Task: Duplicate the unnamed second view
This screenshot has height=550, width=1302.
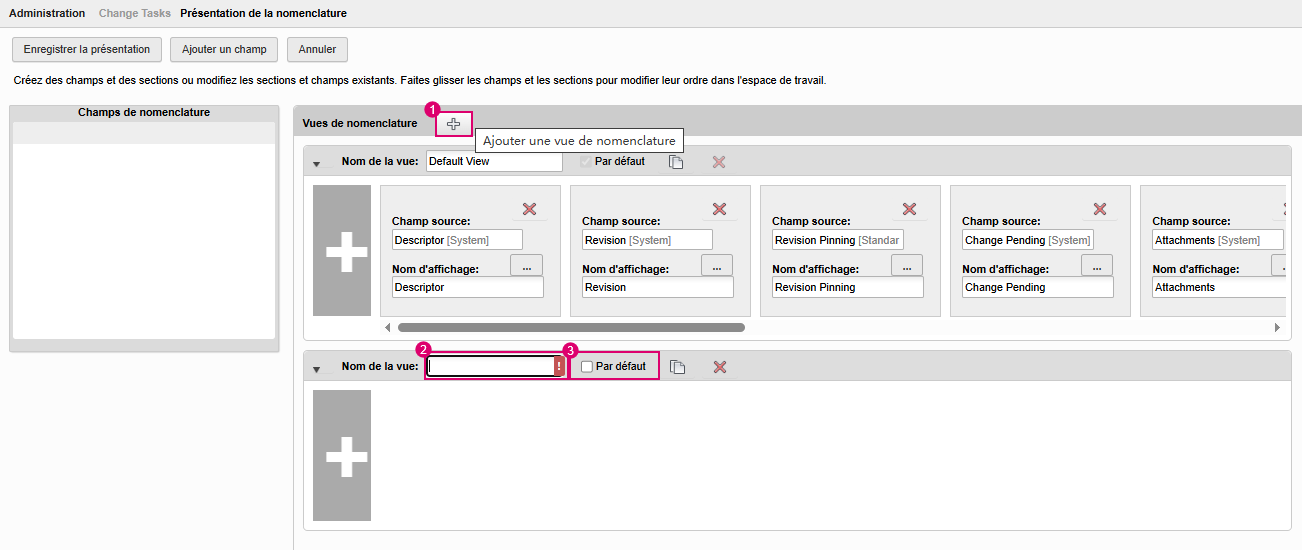Action: click(677, 367)
